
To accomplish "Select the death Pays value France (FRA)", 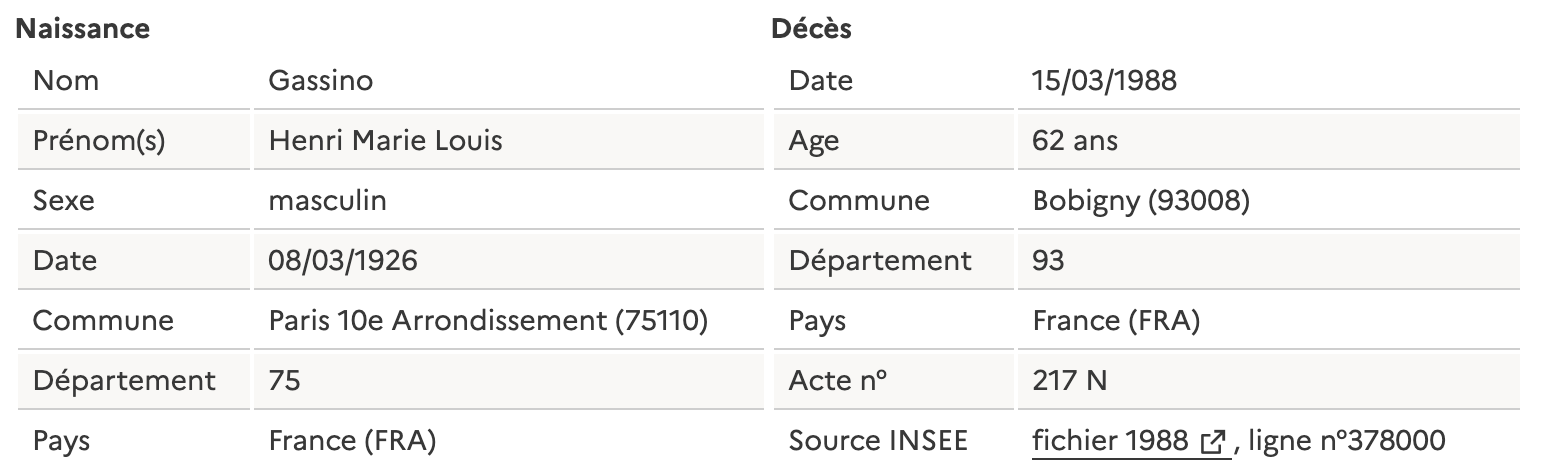I will [1116, 320].
